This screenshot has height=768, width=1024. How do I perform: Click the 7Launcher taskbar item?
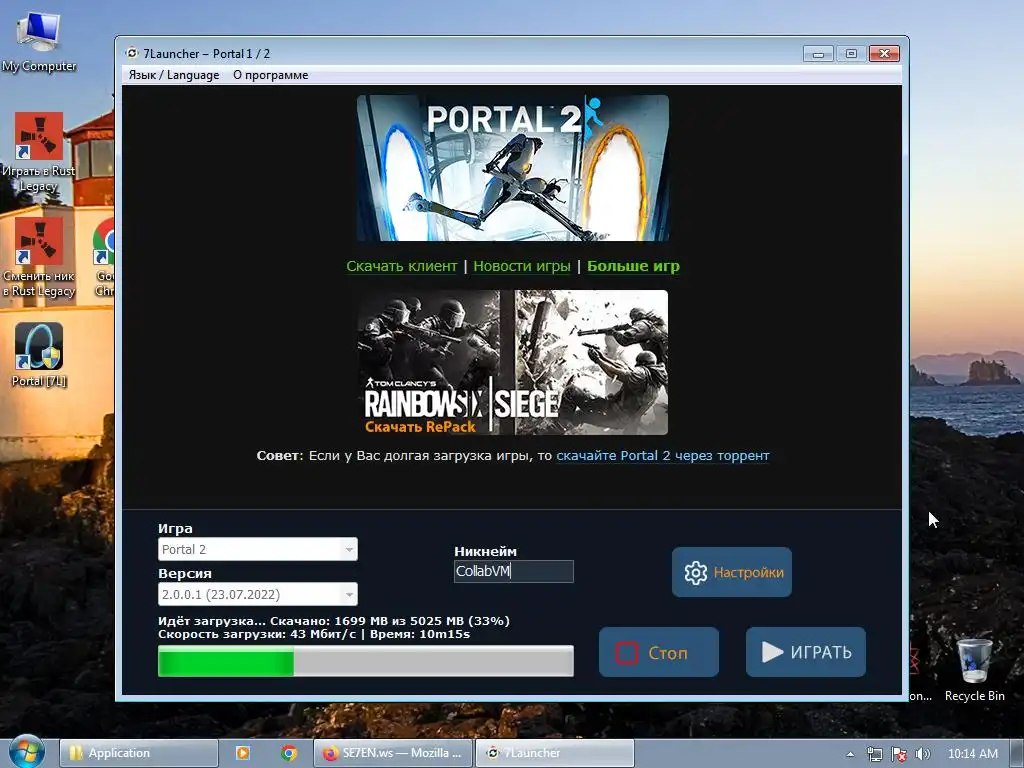point(554,753)
